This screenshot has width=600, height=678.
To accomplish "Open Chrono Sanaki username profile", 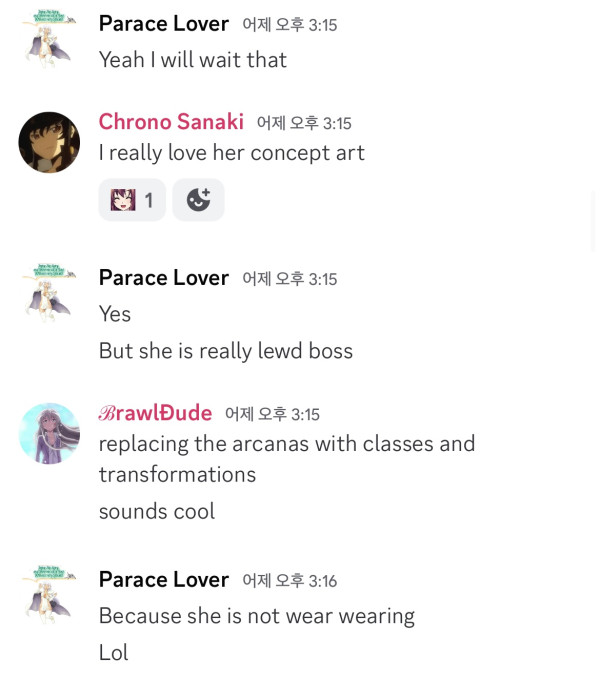I will (x=171, y=122).
